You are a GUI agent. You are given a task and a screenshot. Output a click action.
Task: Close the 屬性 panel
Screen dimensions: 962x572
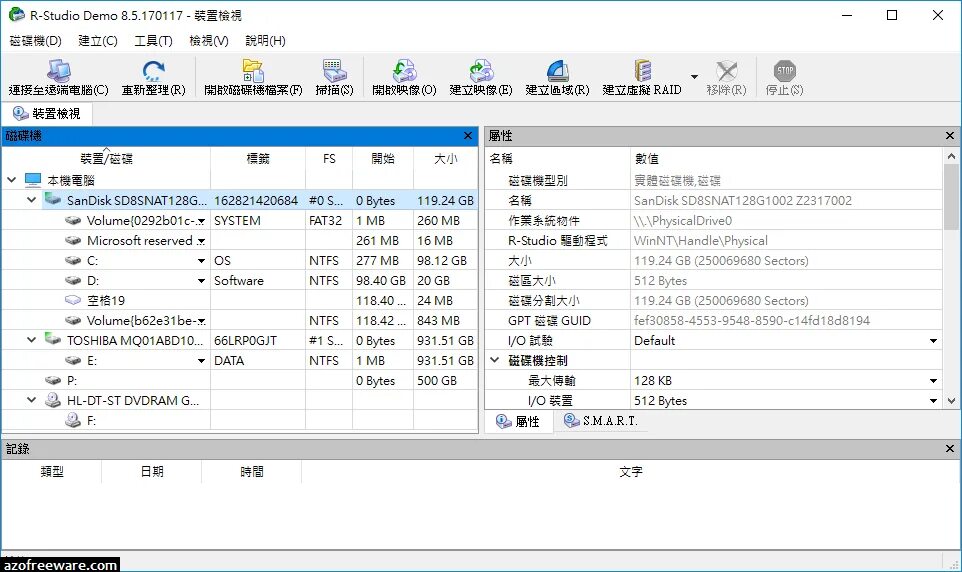click(x=950, y=136)
